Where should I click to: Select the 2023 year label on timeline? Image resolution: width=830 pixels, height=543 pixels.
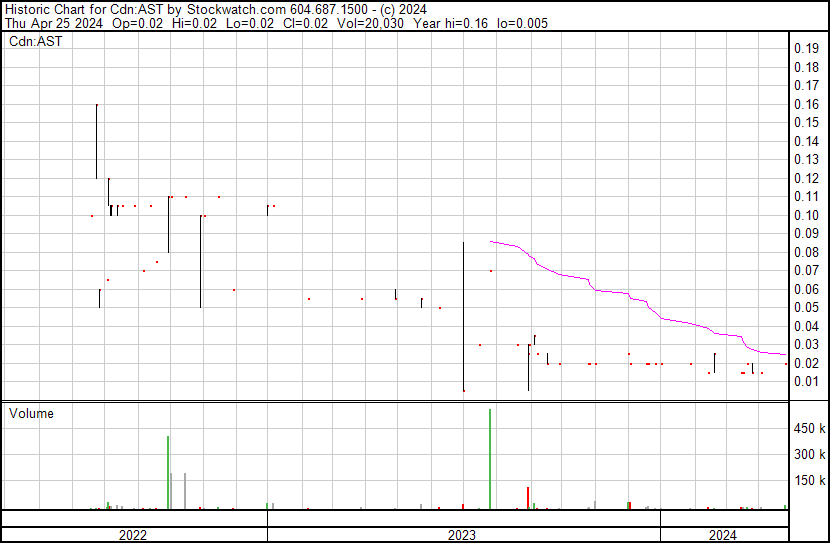462,535
